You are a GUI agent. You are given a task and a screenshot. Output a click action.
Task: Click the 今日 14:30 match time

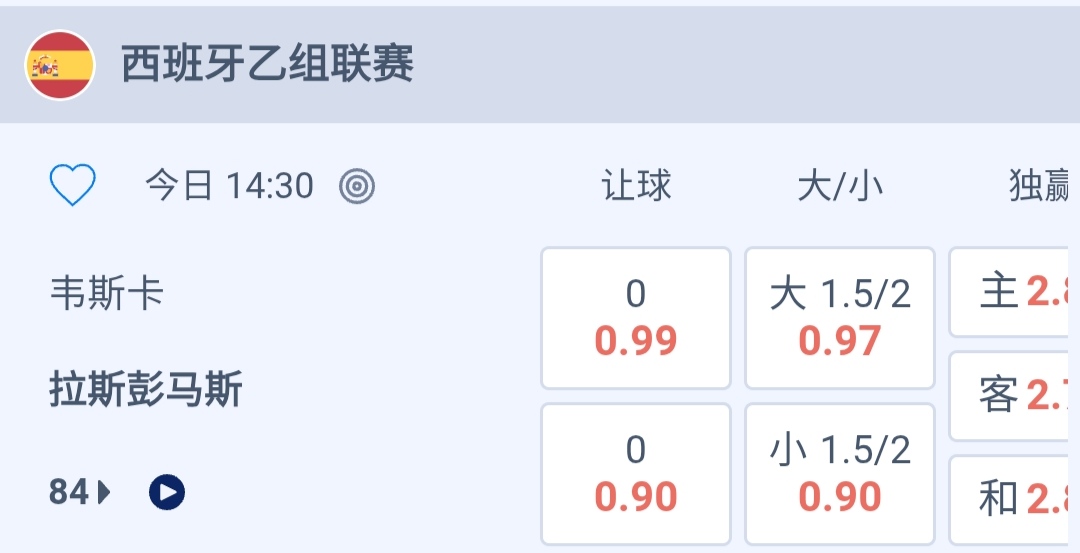click(x=229, y=186)
